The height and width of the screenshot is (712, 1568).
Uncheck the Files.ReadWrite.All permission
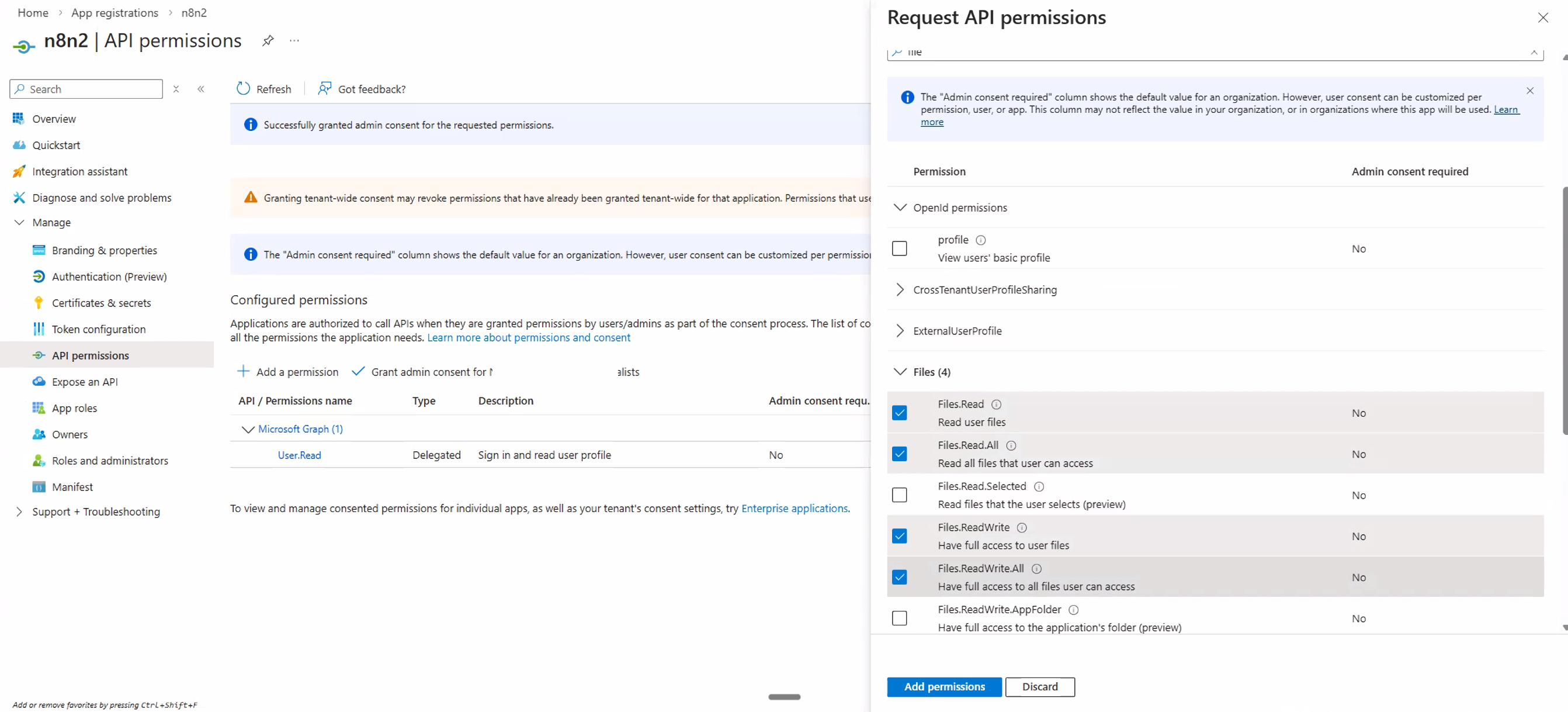899,577
